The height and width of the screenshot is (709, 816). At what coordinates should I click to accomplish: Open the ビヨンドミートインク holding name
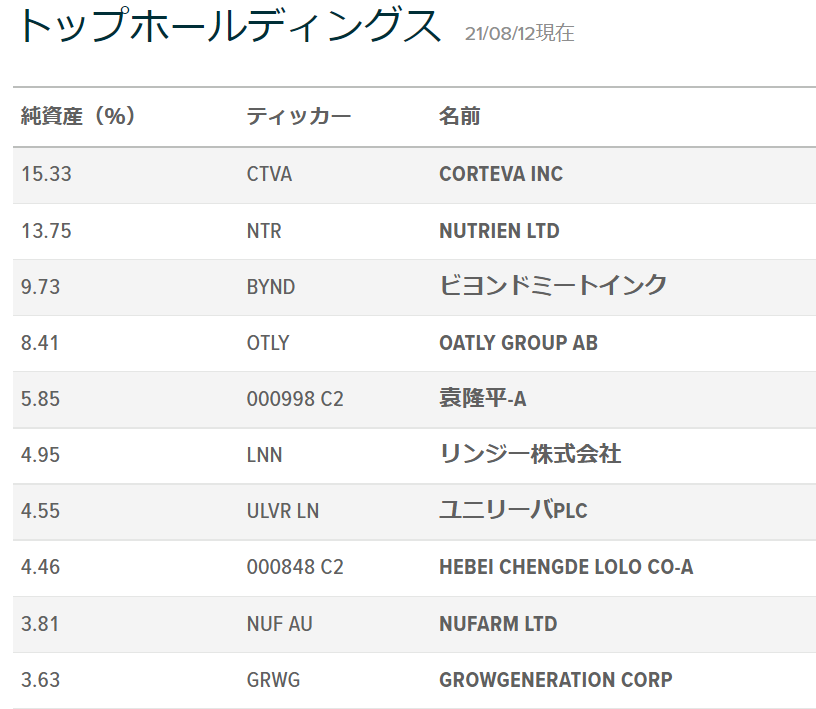point(553,285)
